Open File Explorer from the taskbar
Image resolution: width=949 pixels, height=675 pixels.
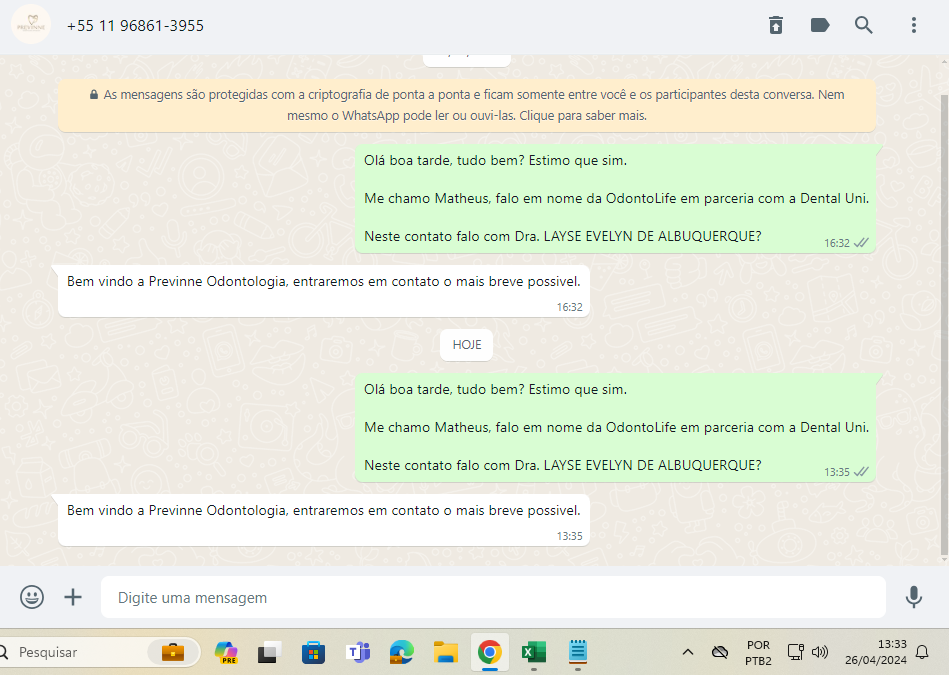point(445,652)
